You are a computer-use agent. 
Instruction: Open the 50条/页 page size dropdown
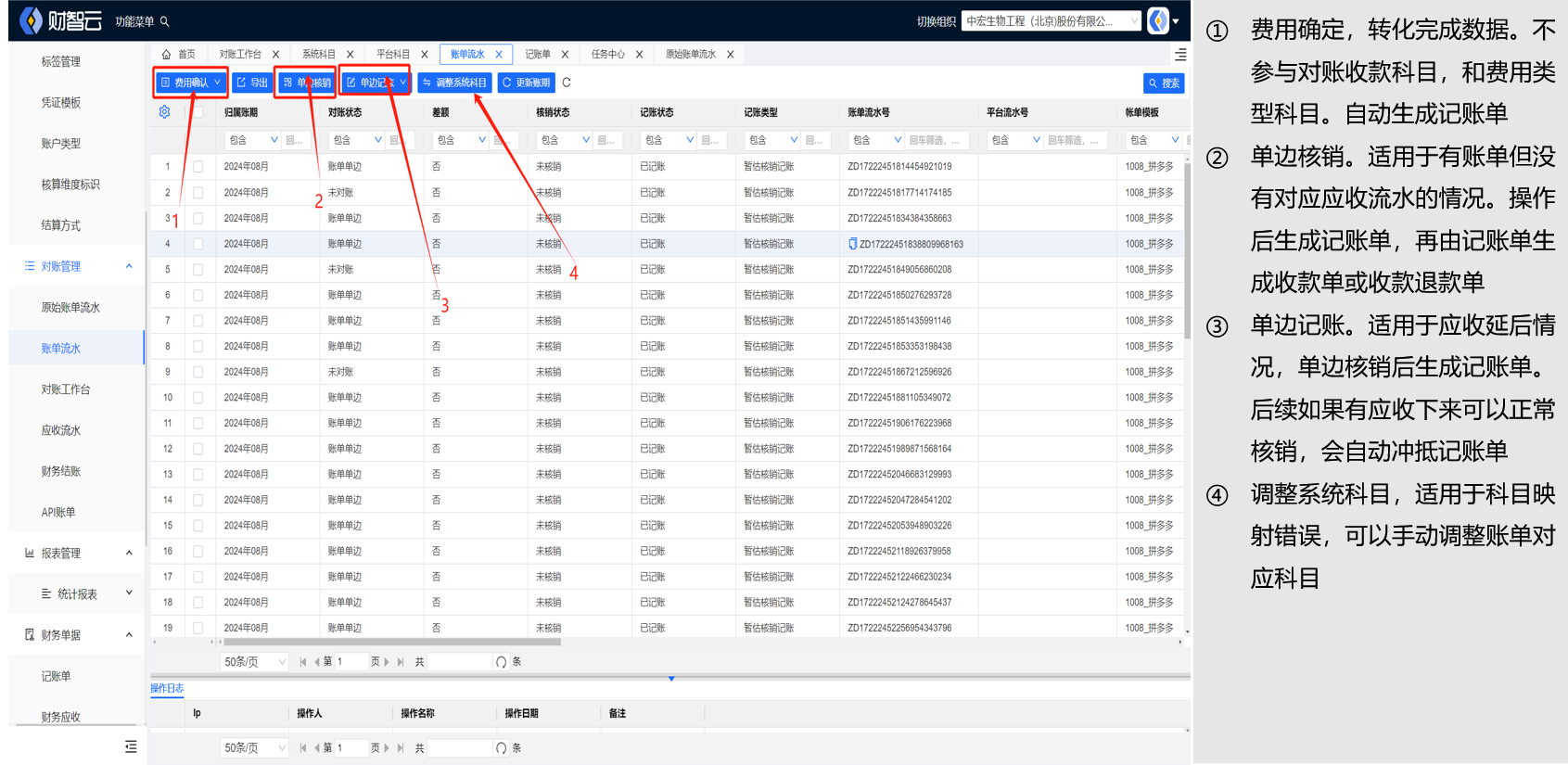(254, 662)
